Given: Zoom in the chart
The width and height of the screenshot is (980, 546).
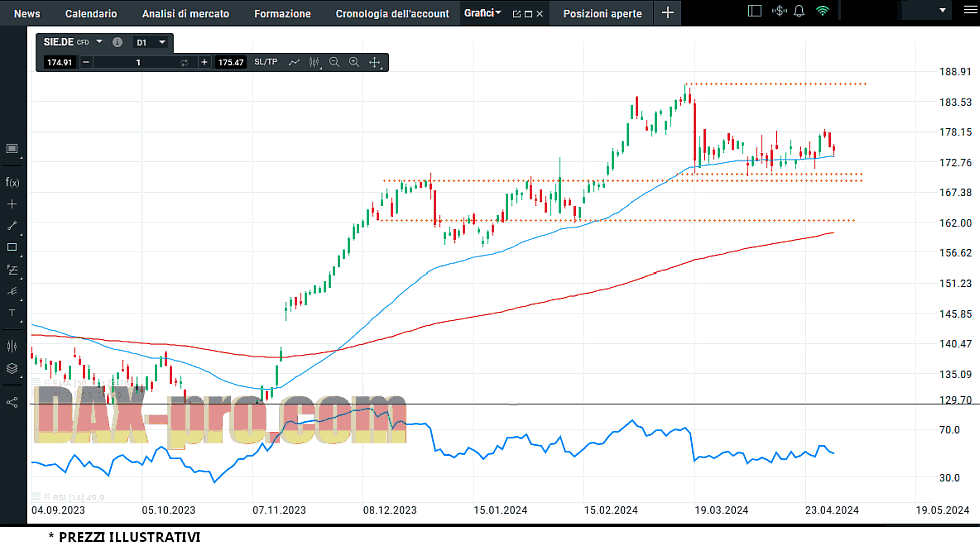Looking at the screenshot, I should tap(354, 62).
